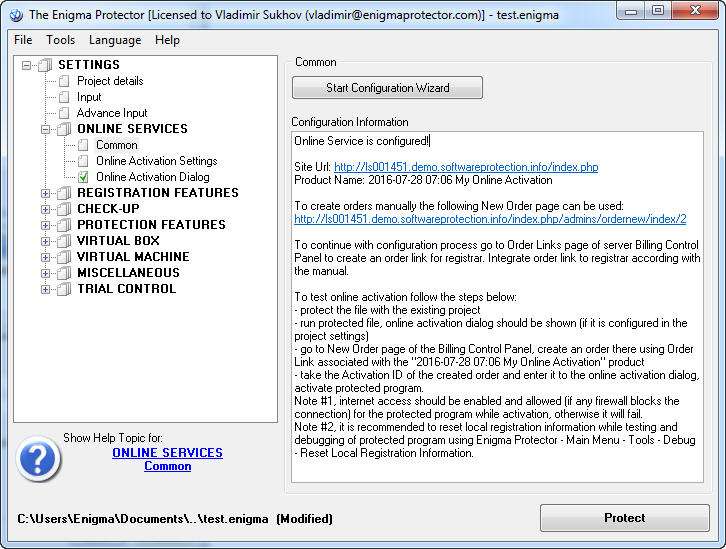
Task: Select the CHECK-UP label
Action: coord(108,209)
